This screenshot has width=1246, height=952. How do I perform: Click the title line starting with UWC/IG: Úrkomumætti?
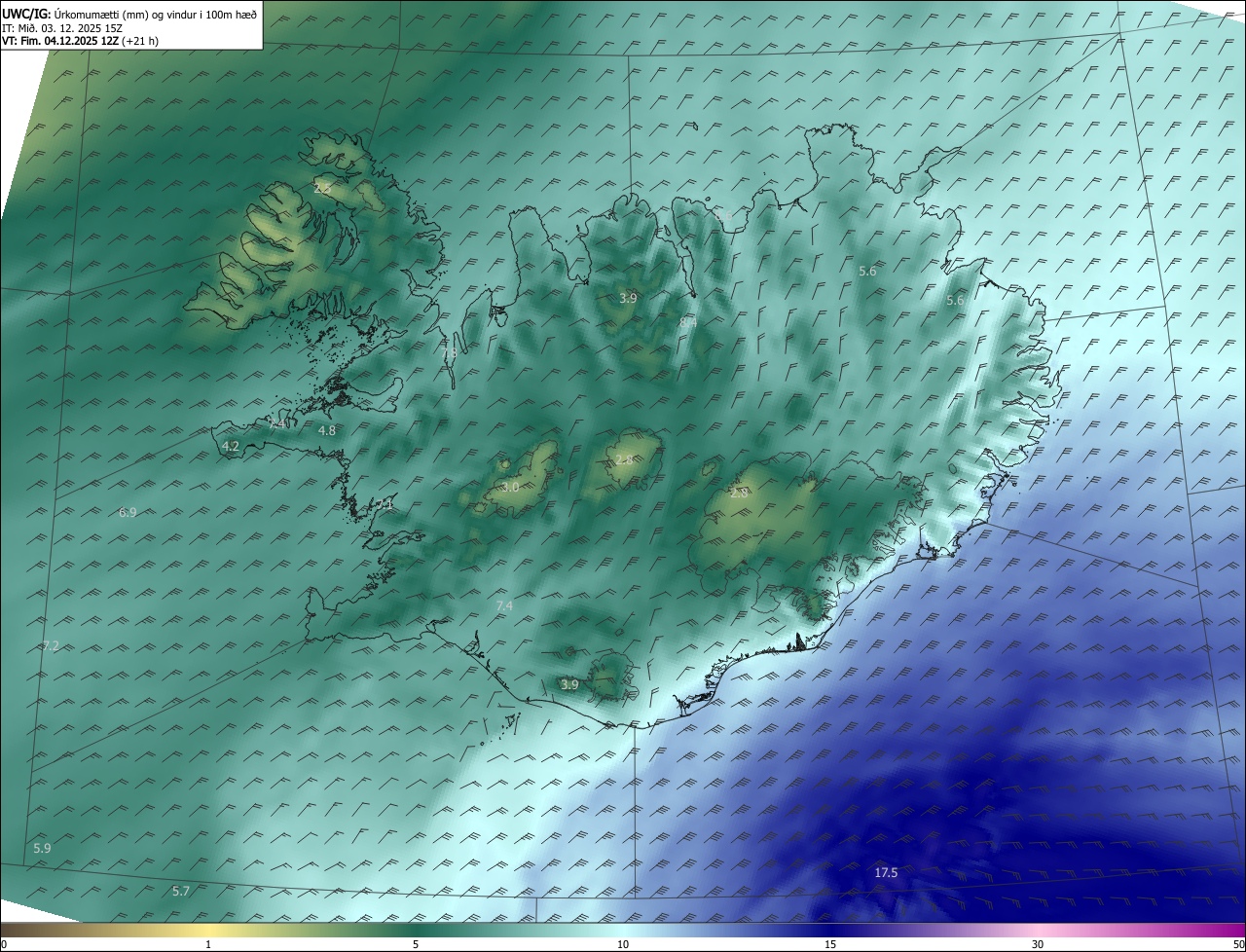129,14
